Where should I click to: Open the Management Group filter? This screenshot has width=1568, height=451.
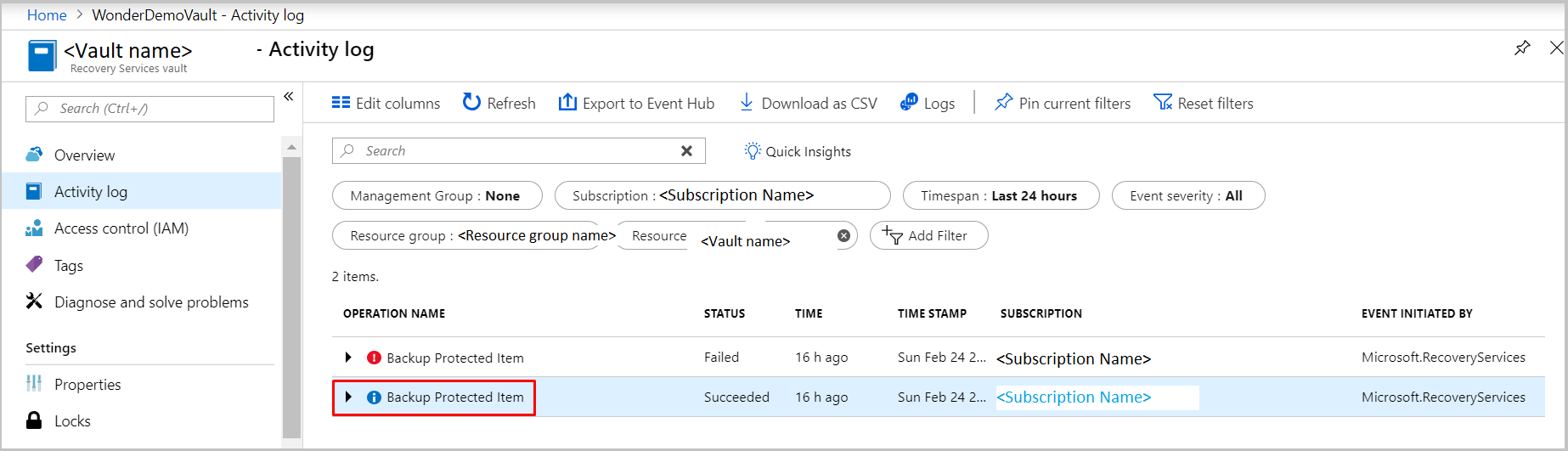[436, 195]
